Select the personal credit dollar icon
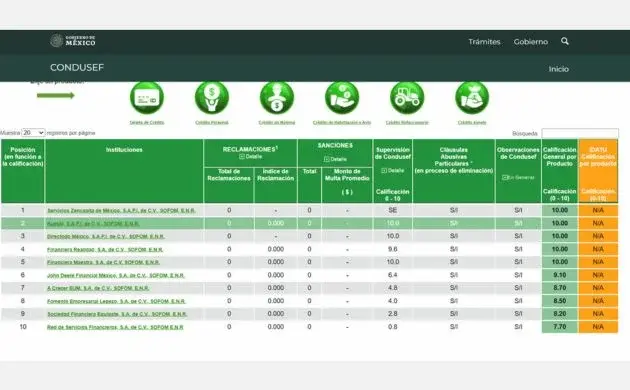 (212, 98)
